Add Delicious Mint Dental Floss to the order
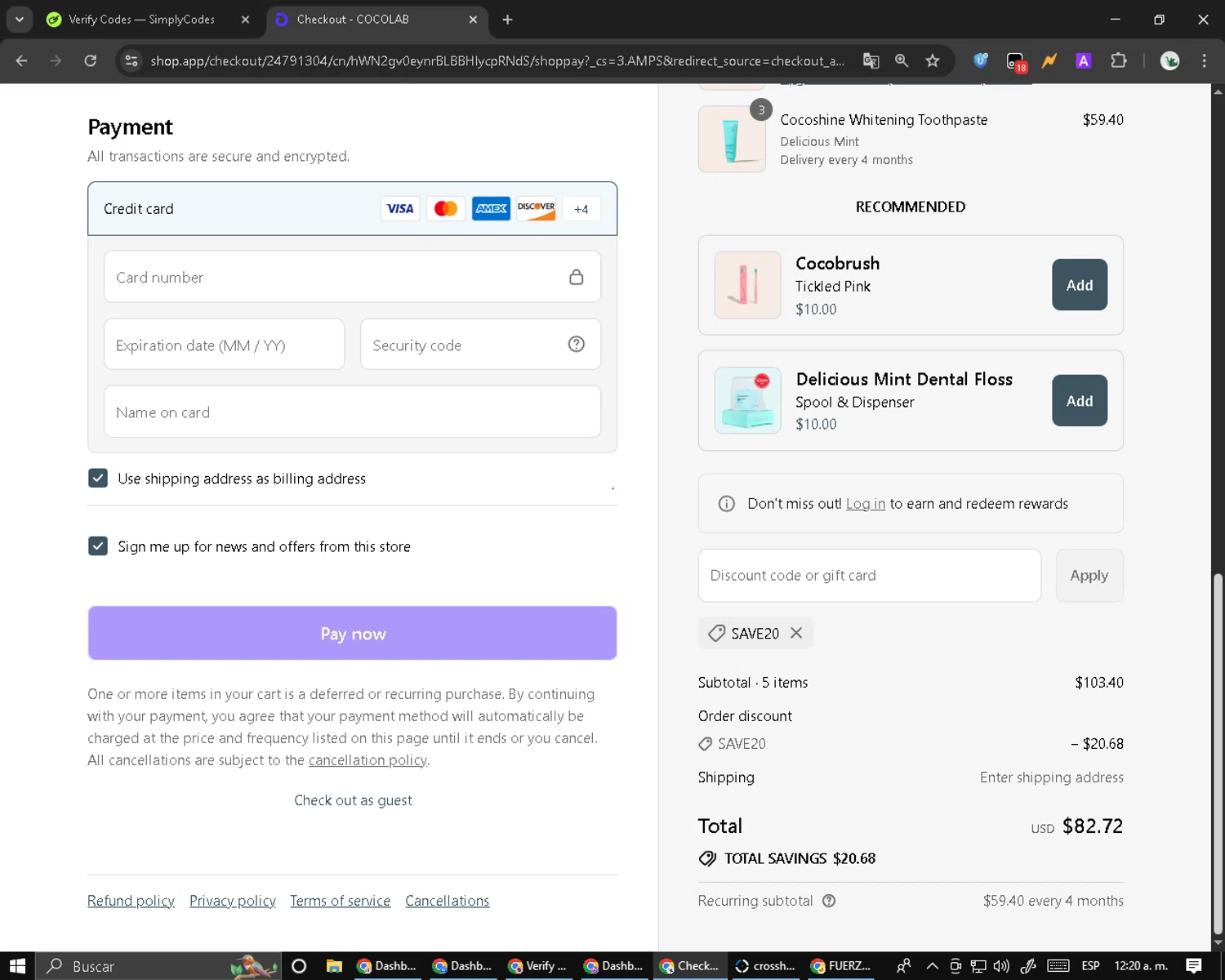 (x=1080, y=401)
